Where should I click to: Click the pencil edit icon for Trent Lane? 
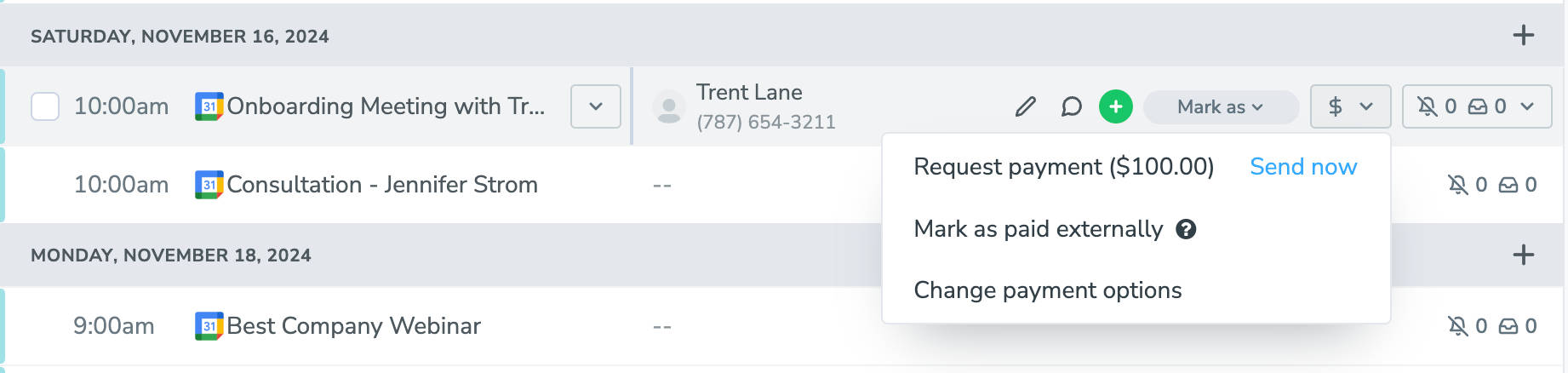click(1026, 106)
